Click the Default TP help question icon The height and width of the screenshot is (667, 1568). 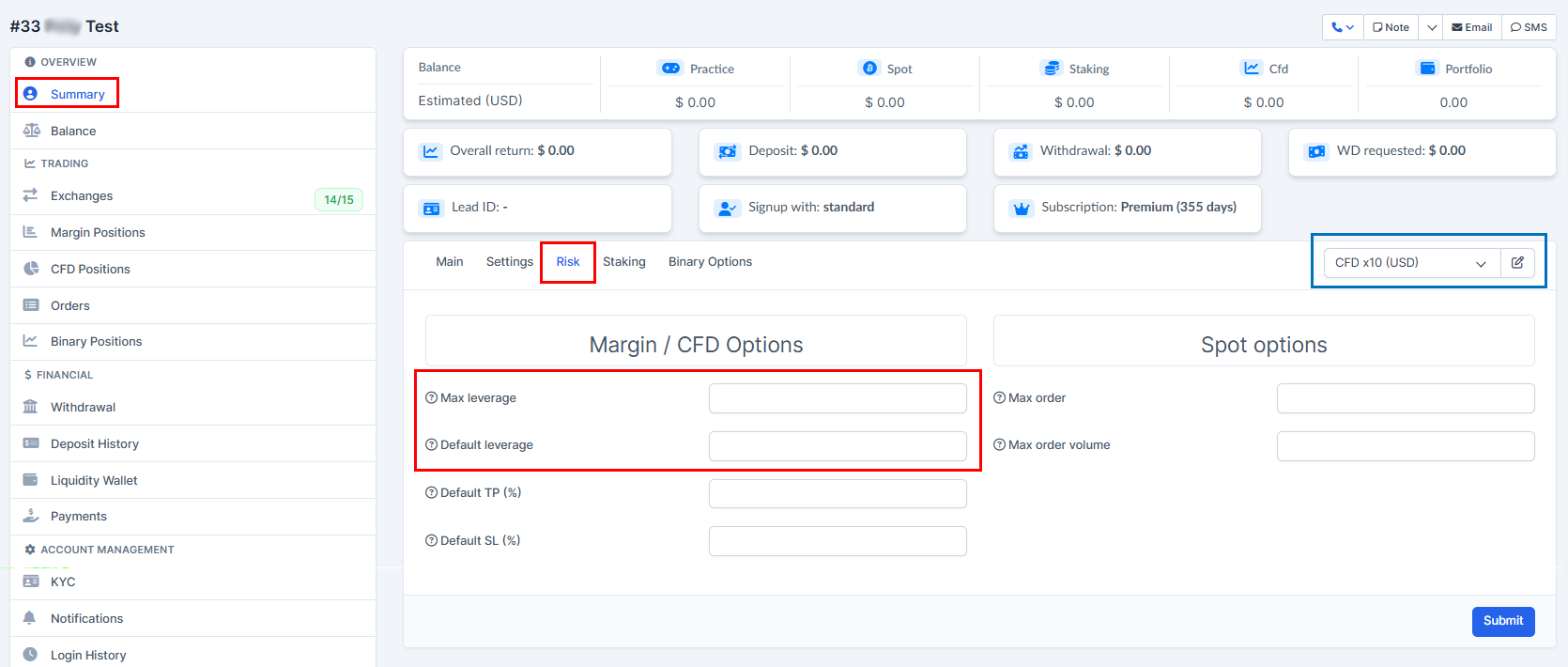click(432, 493)
